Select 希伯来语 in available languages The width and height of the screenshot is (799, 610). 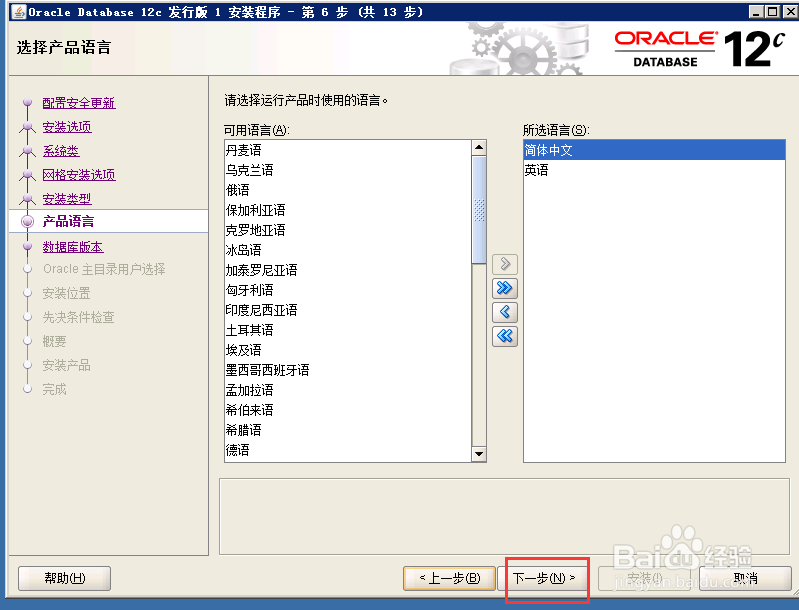point(348,410)
